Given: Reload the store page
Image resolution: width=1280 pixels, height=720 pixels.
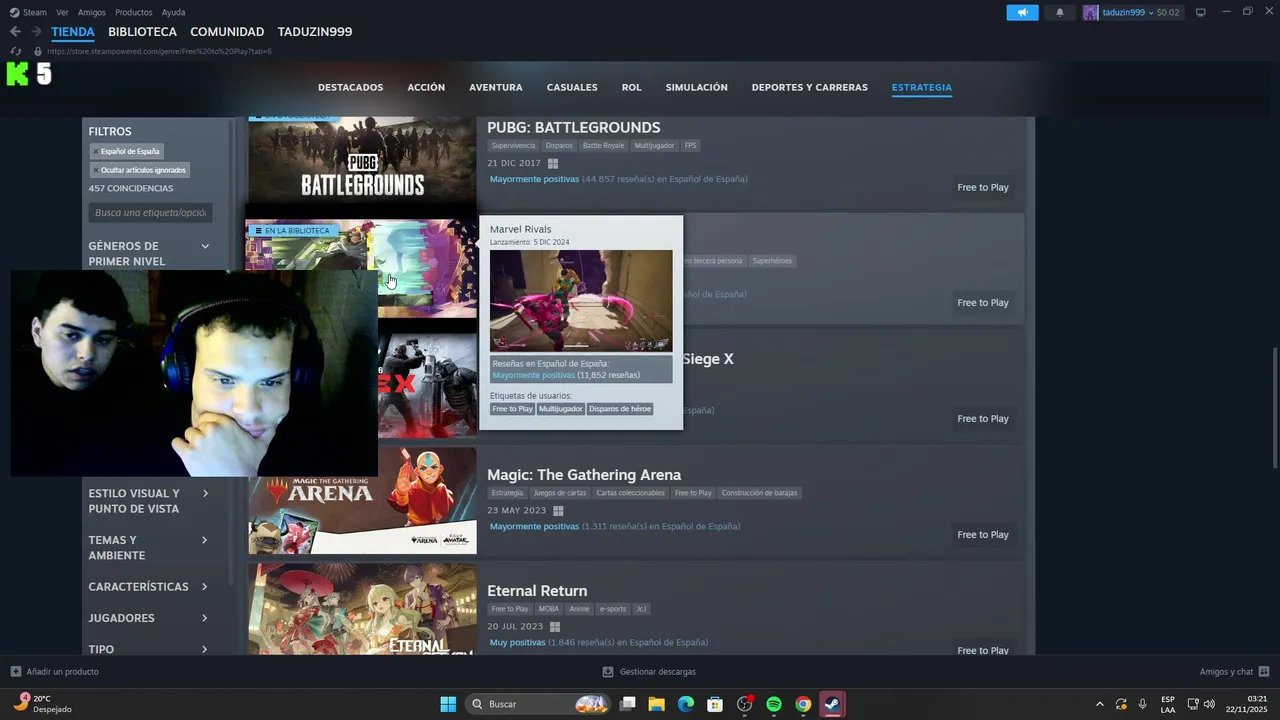Looking at the screenshot, I should pyautogui.click(x=15, y=51).
